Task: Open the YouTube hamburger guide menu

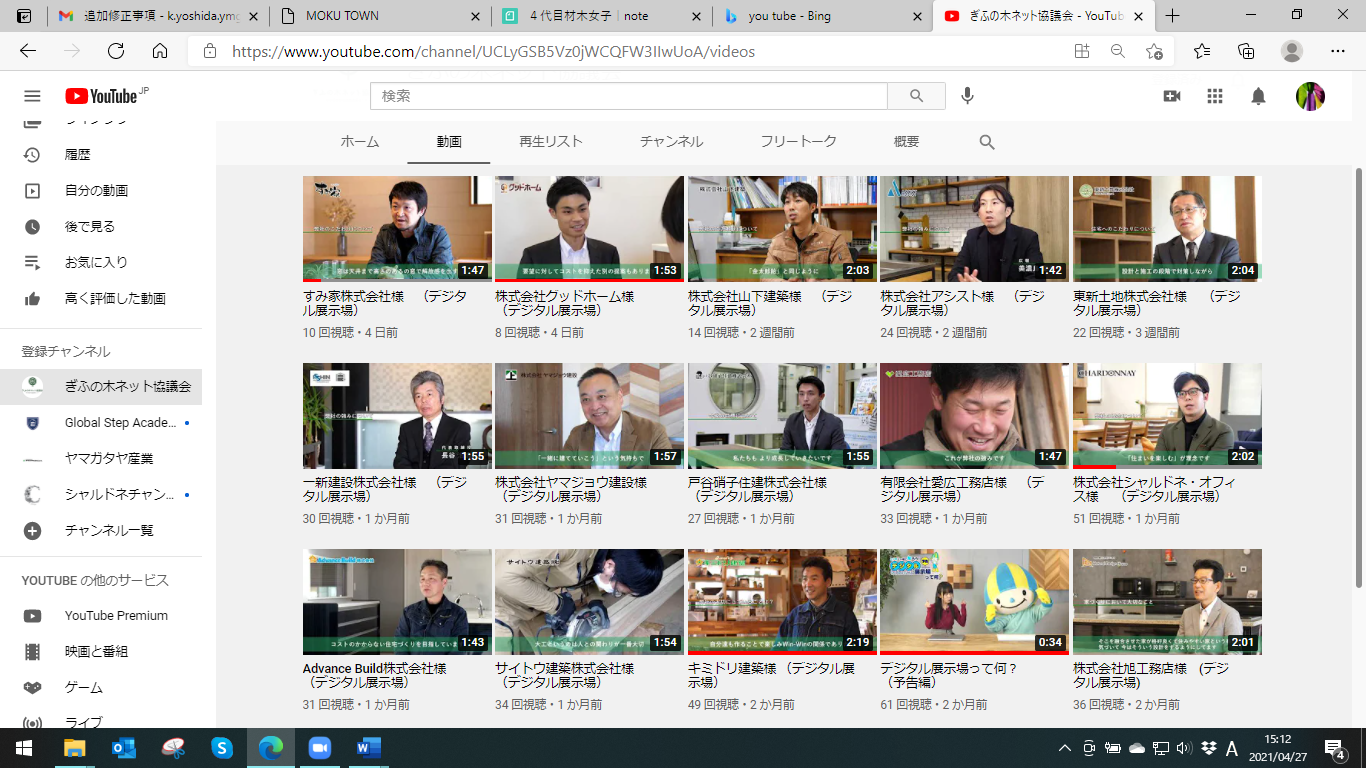Action: coord(32,96)
